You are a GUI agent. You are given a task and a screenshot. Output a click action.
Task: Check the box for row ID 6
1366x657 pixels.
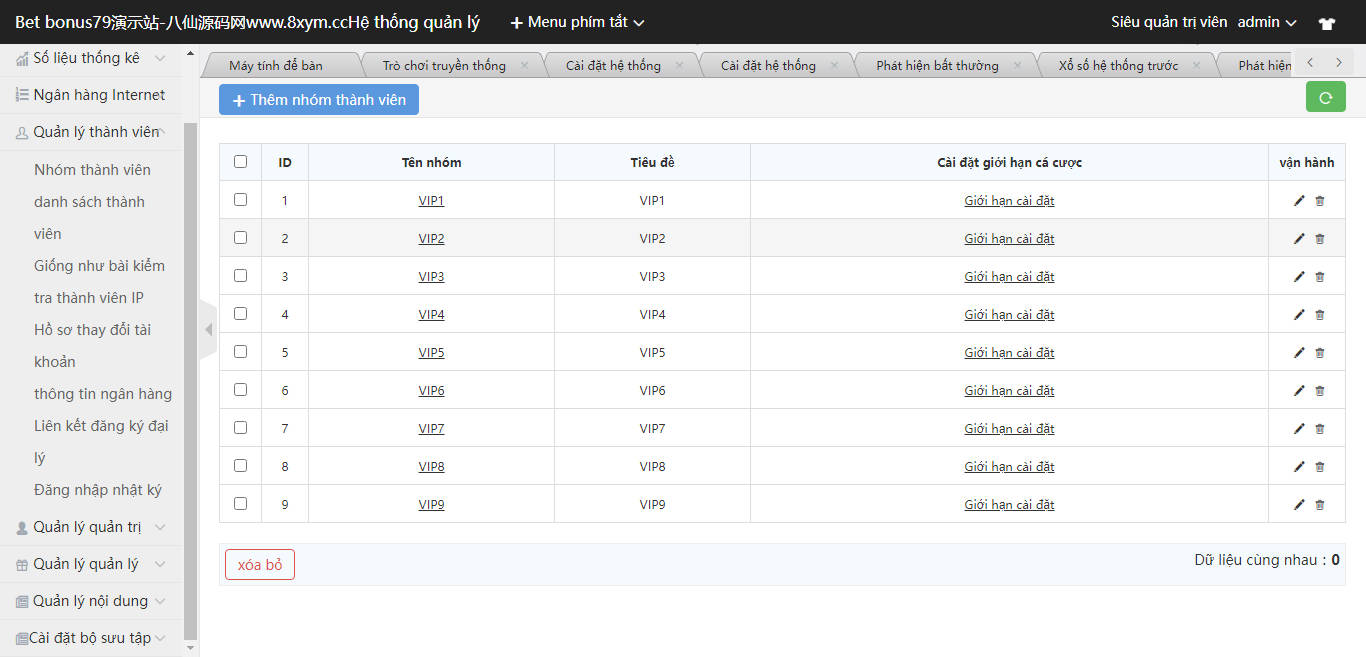click(240, 389)
